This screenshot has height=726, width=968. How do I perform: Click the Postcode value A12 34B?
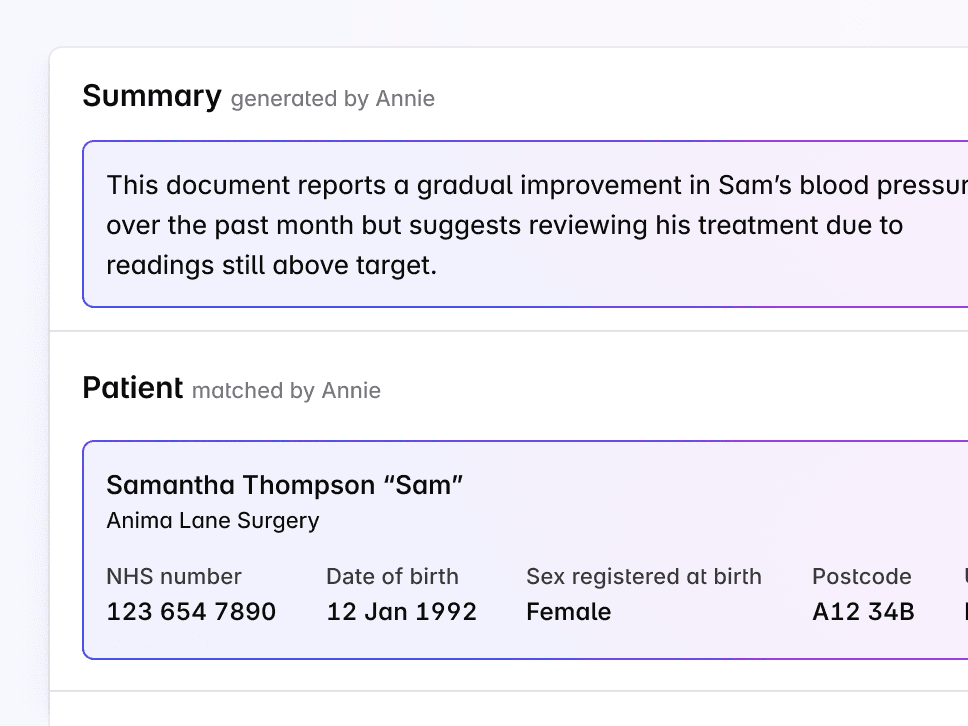(862, 611)
